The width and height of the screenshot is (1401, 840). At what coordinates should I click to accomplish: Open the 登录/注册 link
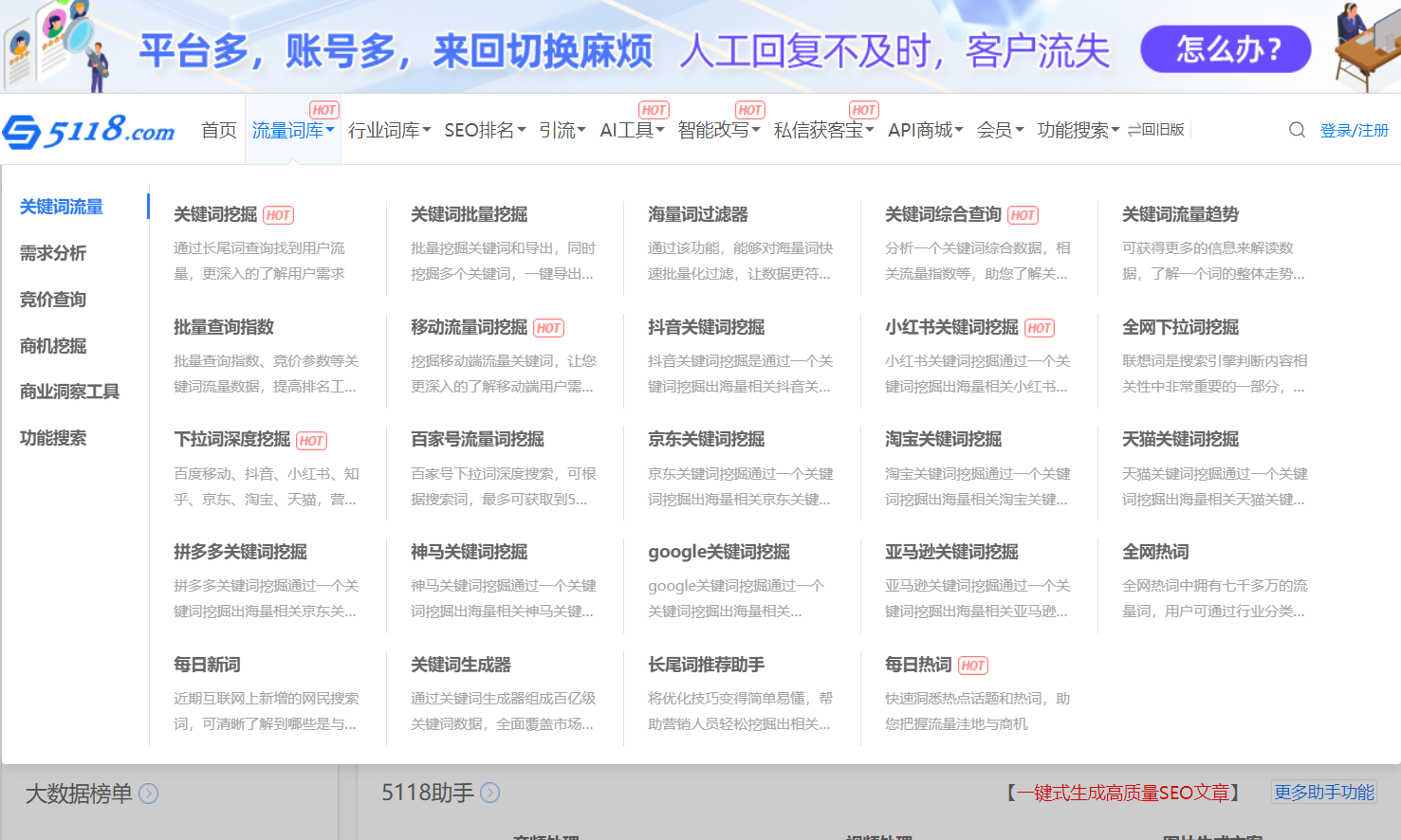1355,131
